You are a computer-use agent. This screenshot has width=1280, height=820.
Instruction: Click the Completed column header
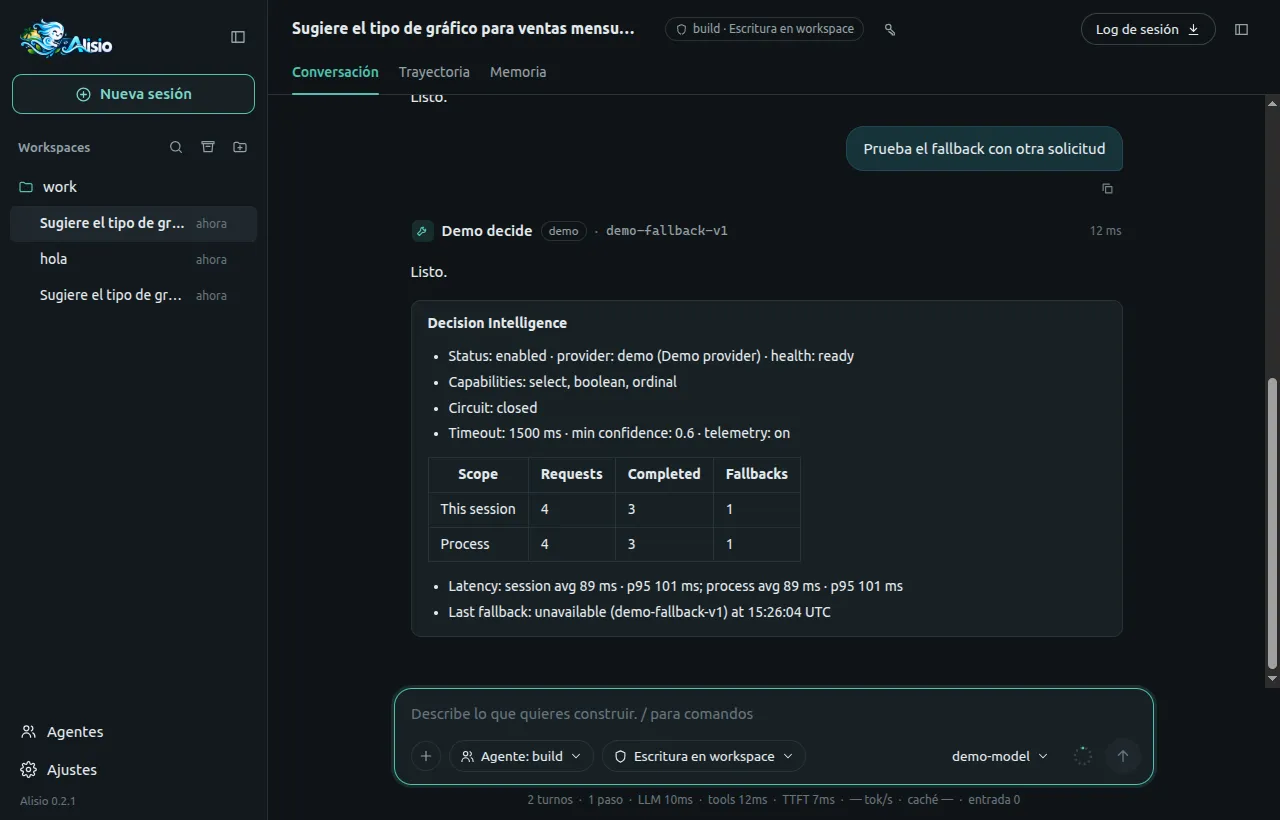[664, 474]
